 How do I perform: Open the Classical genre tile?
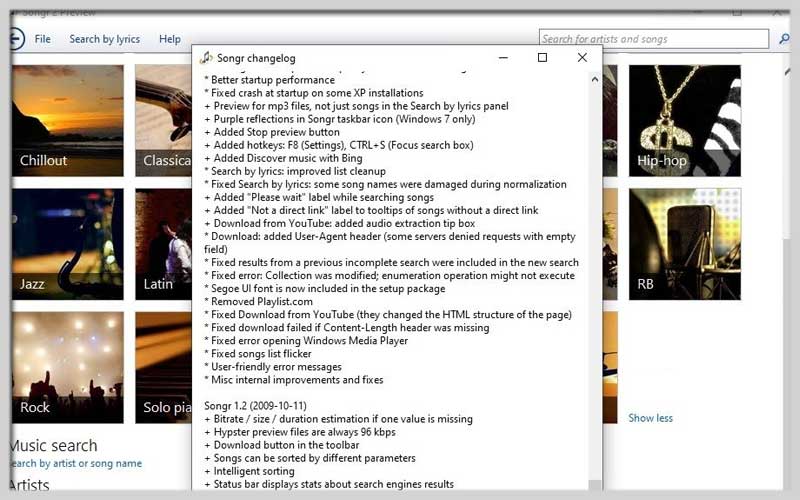163,121
